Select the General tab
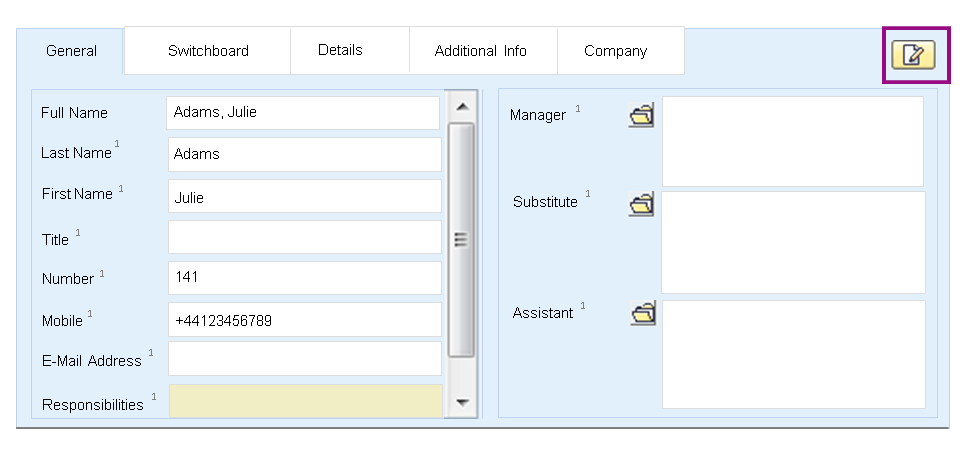 (x=72, y=51)
